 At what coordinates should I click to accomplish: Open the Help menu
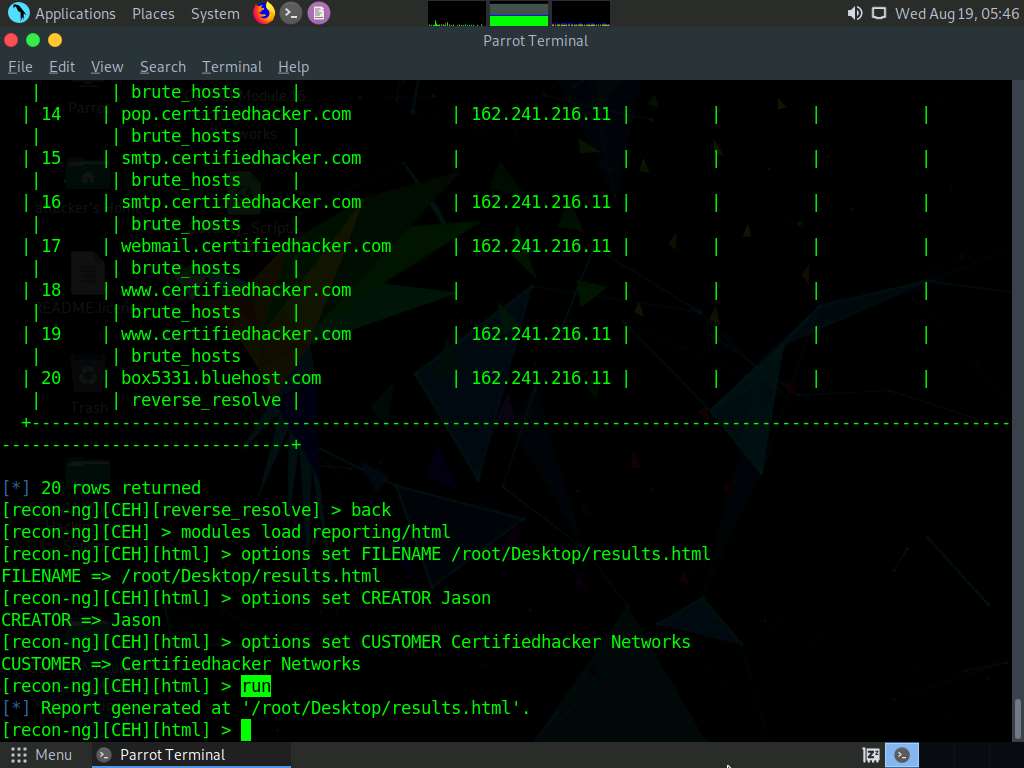click(x=293, y=67)
